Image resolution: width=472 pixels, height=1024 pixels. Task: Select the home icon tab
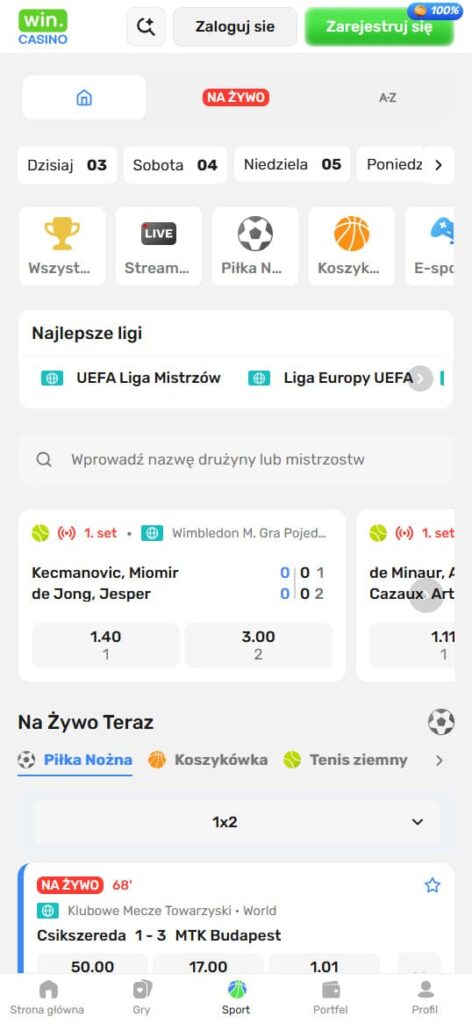pos(84,98)
